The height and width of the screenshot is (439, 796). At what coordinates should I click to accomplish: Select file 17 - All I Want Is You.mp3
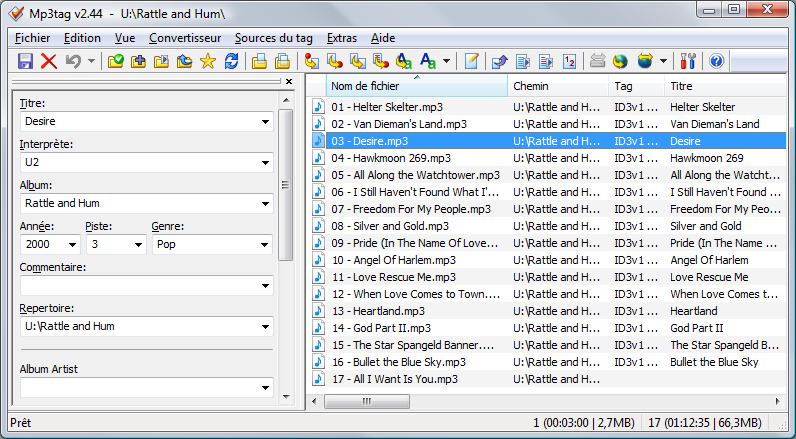point(394,379)
